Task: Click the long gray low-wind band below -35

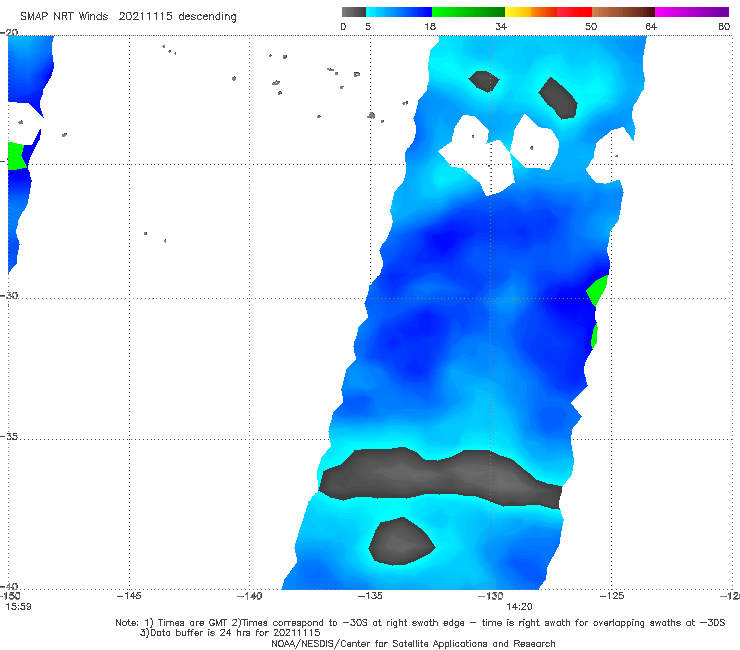Action: tap(440, 478)
